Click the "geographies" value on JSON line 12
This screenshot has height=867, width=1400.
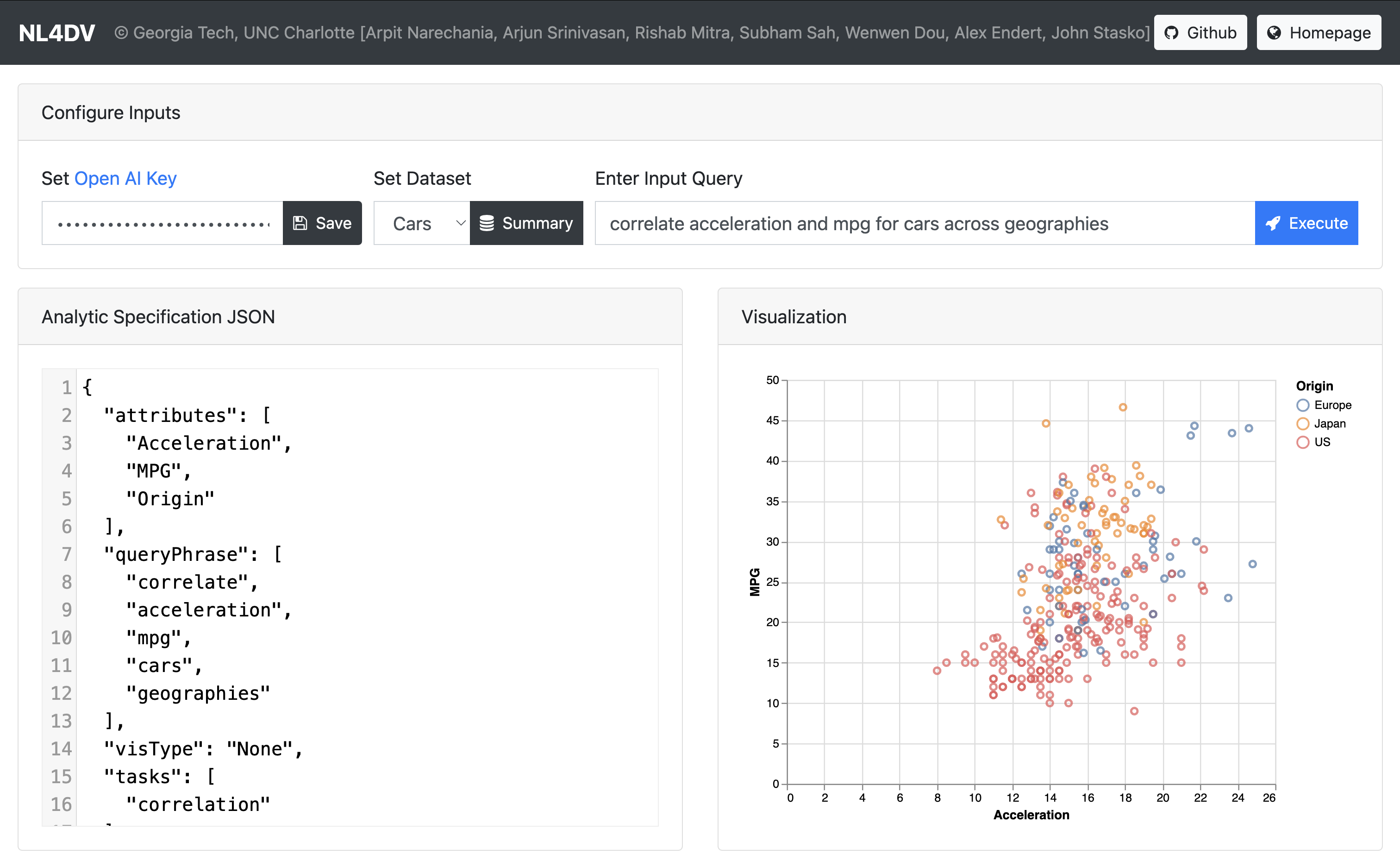pyautogui.click(x=198, y=693)
